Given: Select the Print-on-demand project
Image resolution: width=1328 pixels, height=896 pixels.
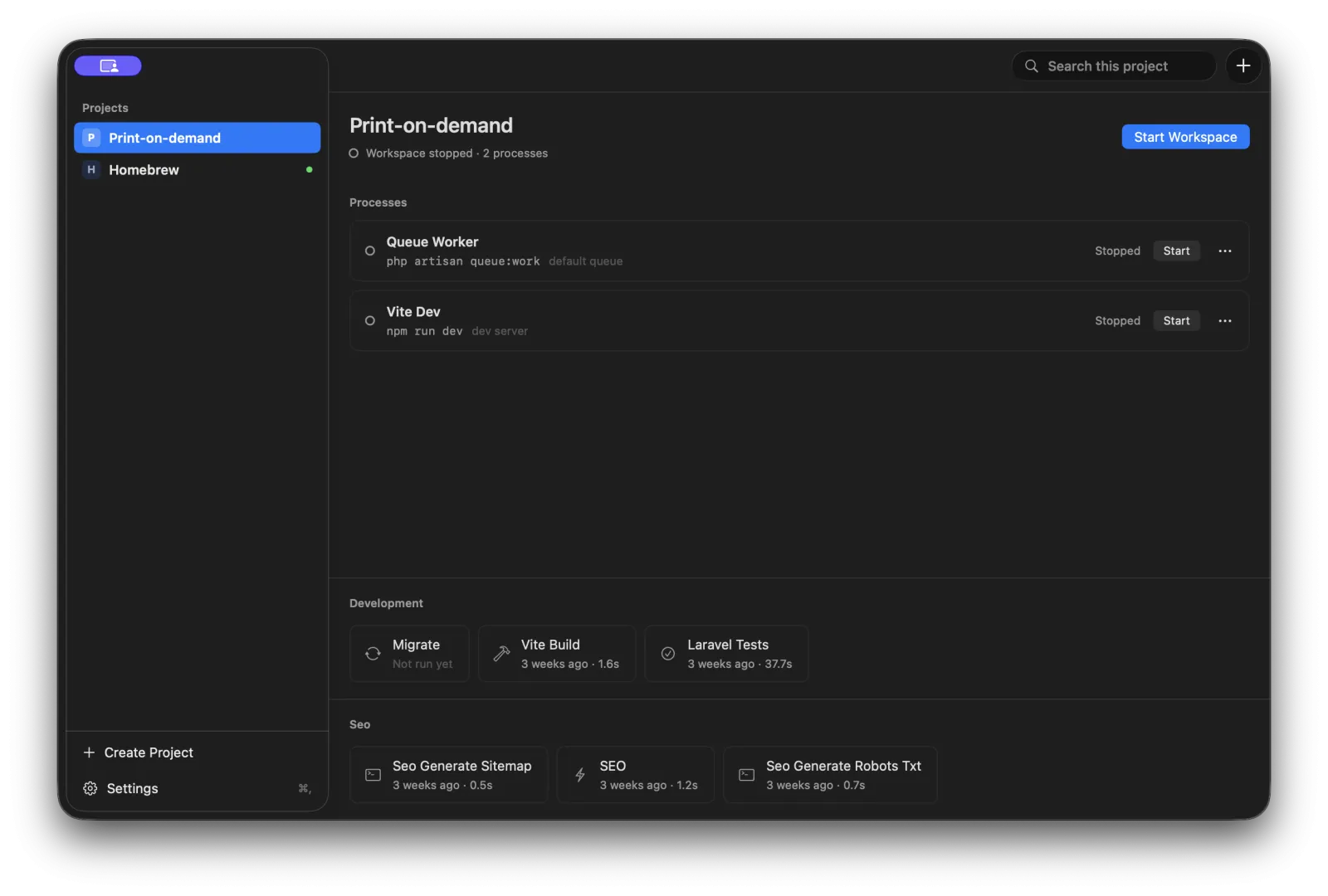Looking at the screenshot, I should [x=197, y=138].
